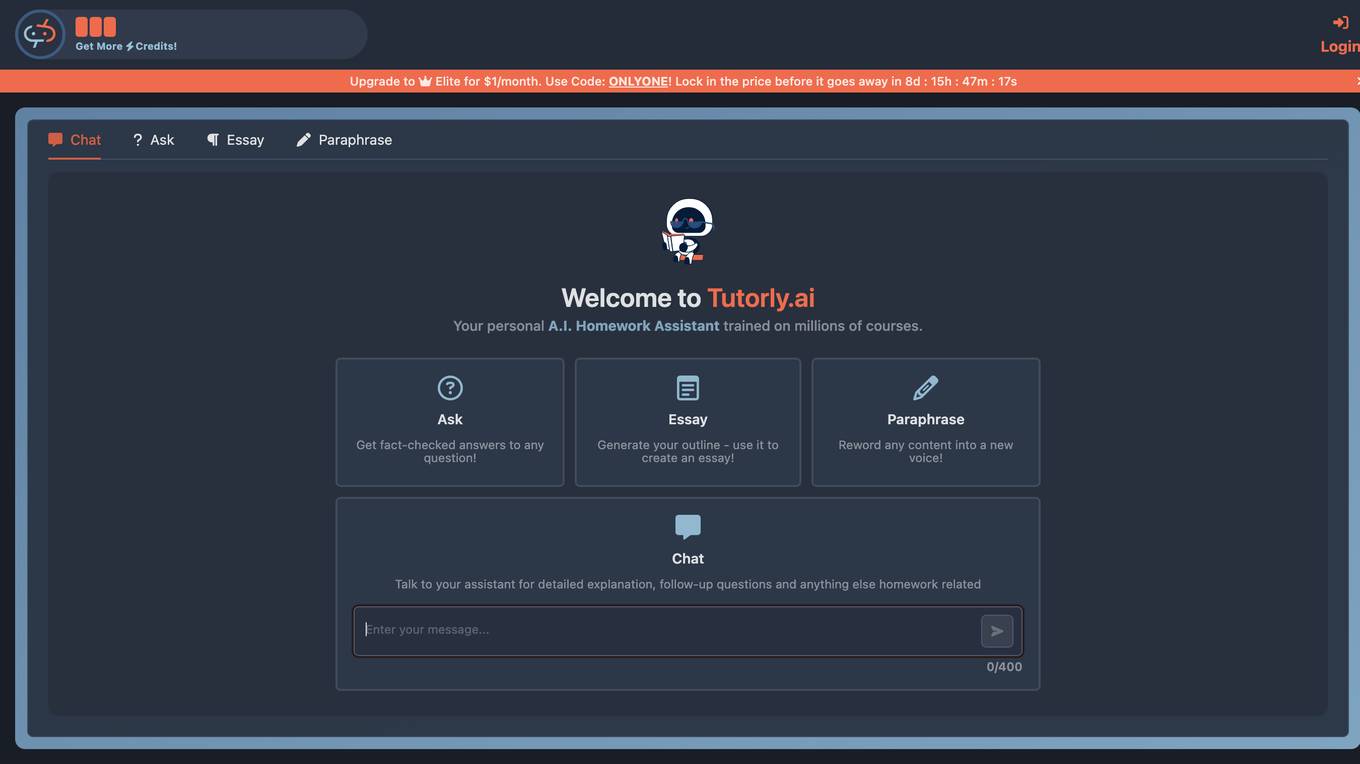Click the speech bubble icon on Chat tab
Image resolution: width=1360 pixels, height=764 pixels.
(55, 140)
